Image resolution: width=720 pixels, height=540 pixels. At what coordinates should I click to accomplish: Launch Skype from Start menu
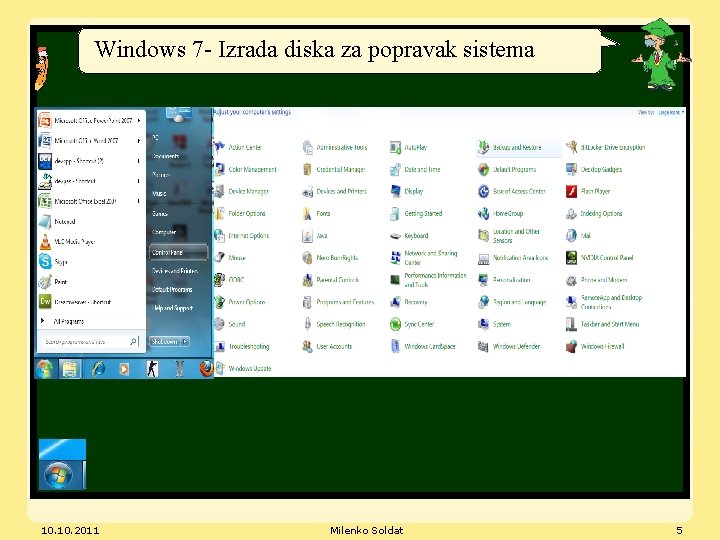(91, 262)
